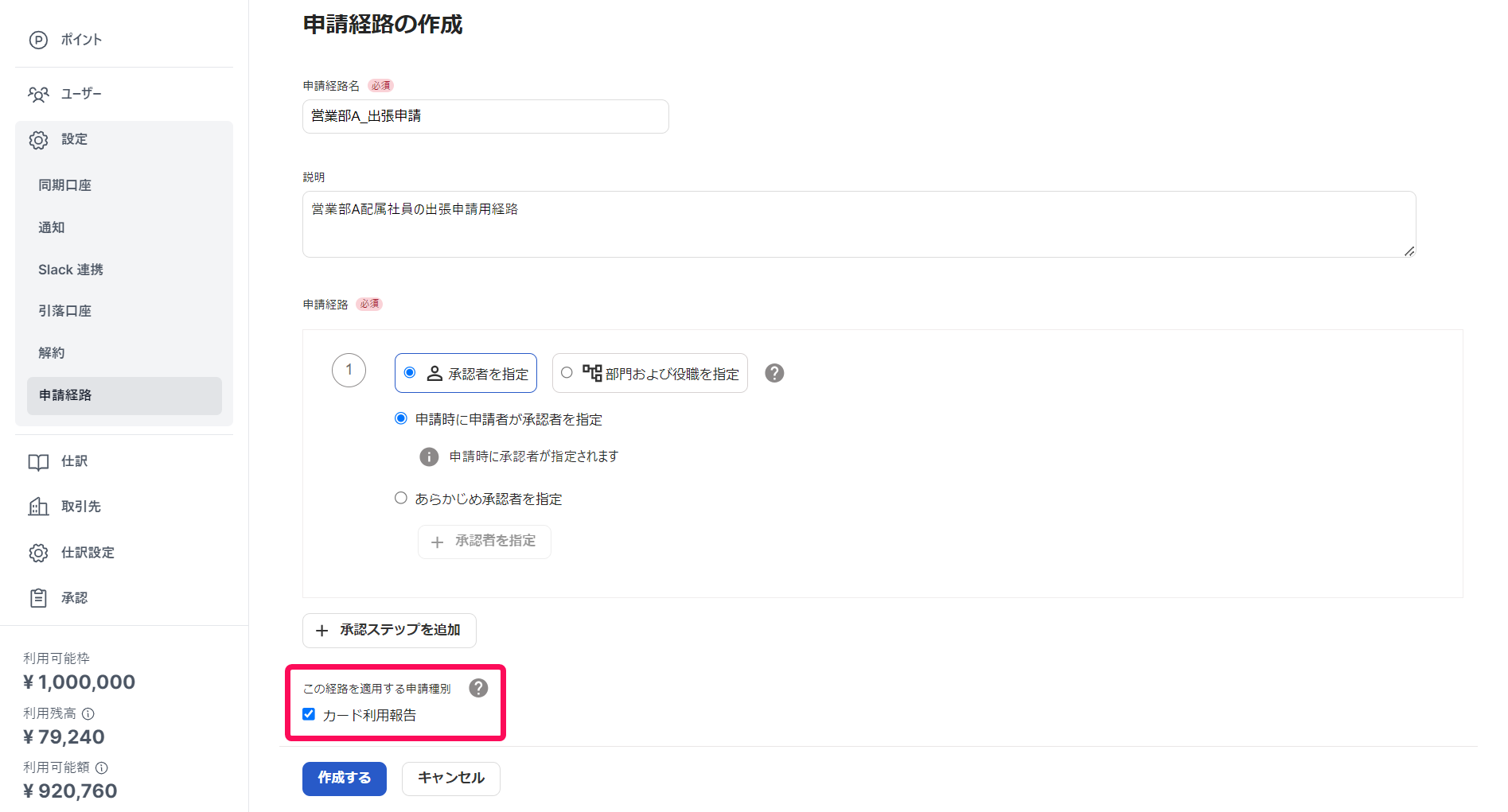
Task: Go to Slack 連携 menu item
Action: [x=71, y=270]
